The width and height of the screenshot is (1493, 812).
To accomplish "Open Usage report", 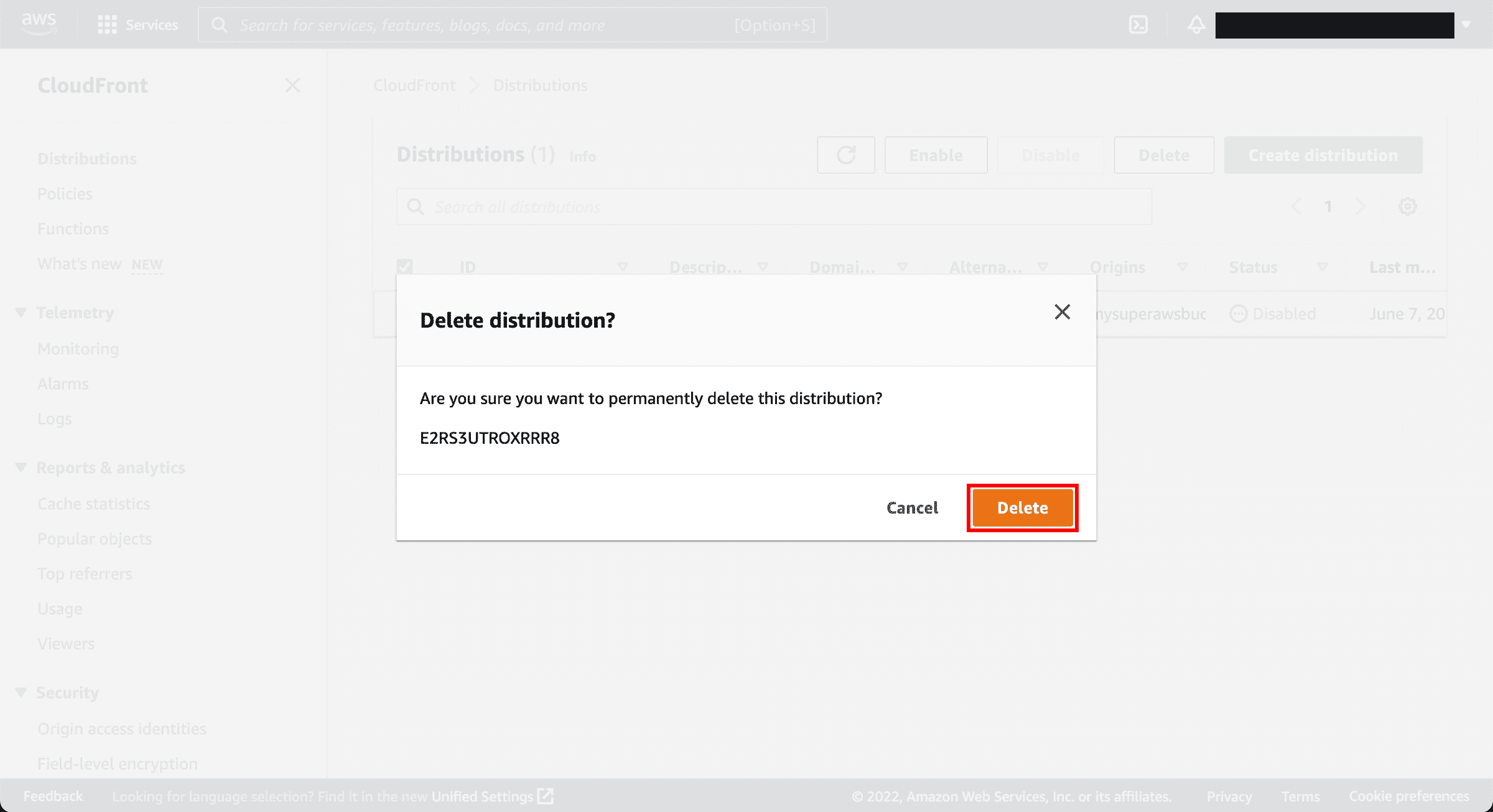I will tap(60, 609).
